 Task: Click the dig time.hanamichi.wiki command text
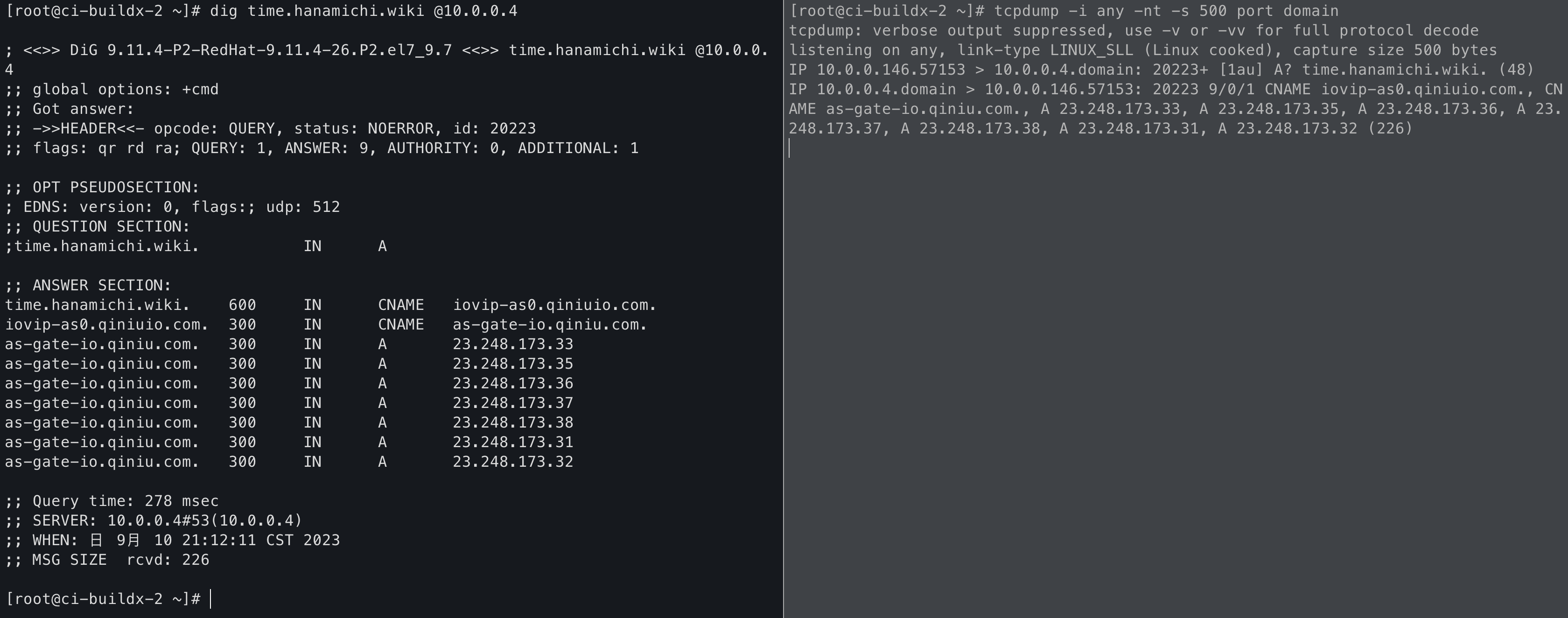point(364,12)
